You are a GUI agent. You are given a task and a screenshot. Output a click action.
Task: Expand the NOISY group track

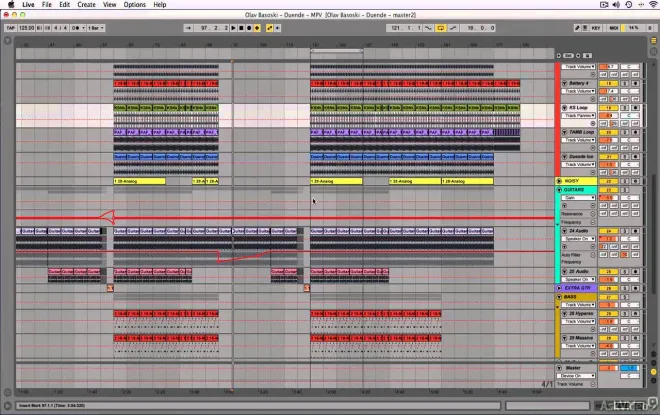click(x=559, y=181)
